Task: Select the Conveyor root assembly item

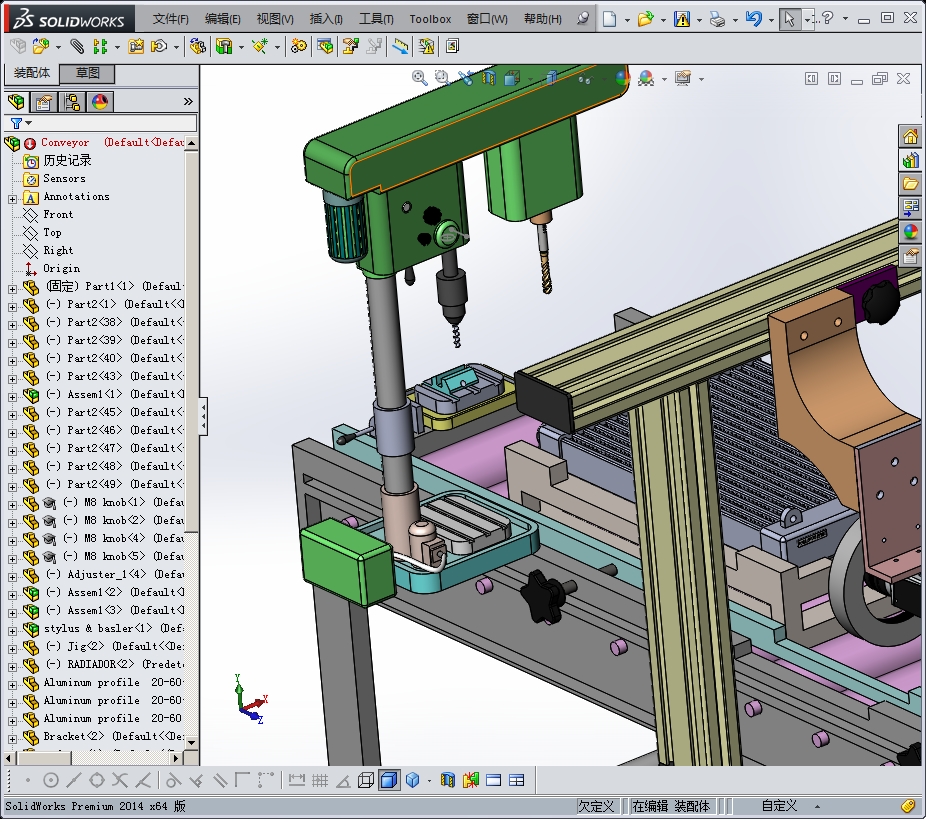Action: tap(65, 143)
